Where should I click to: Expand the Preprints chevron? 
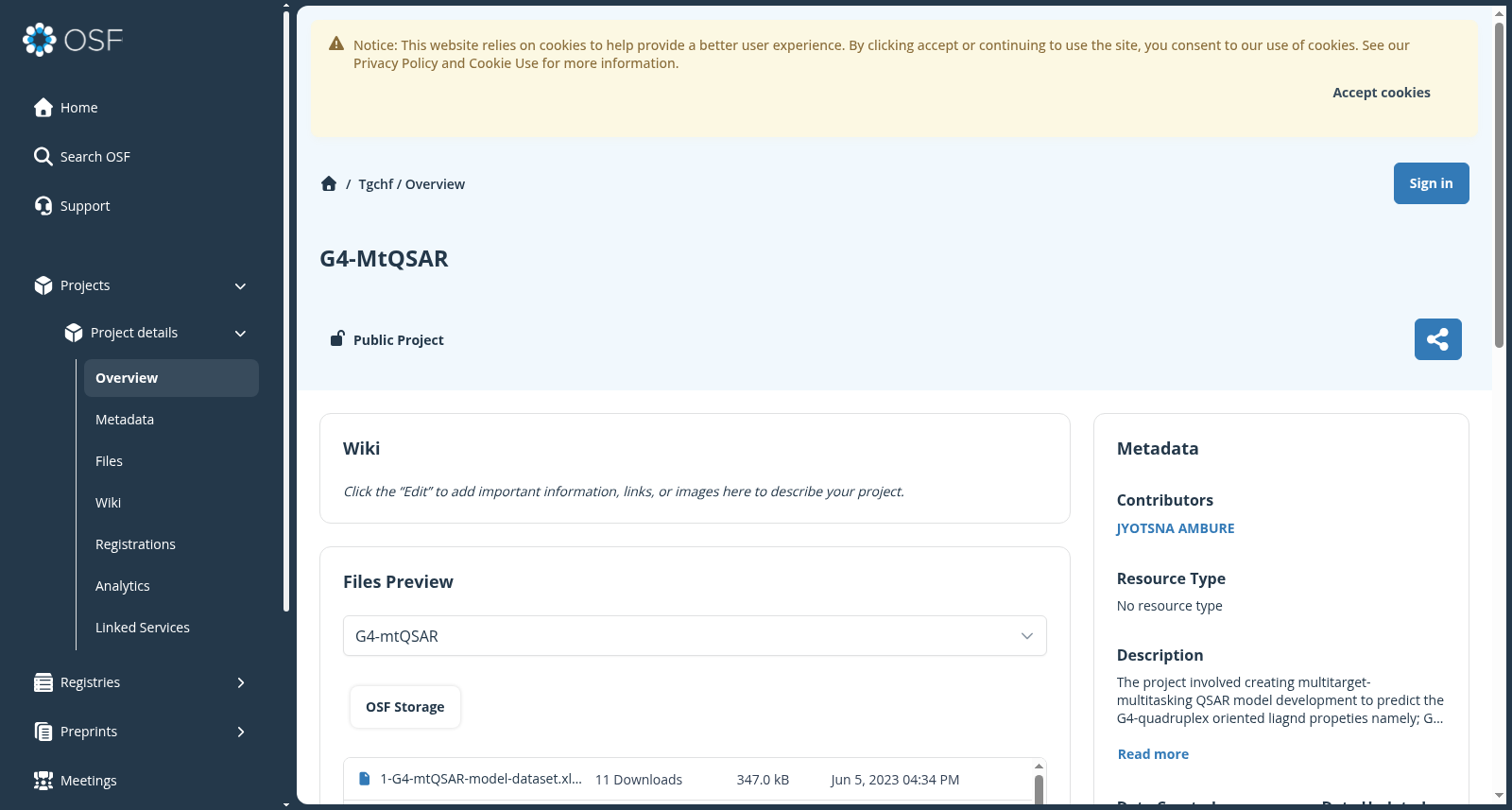pos(241,732)
